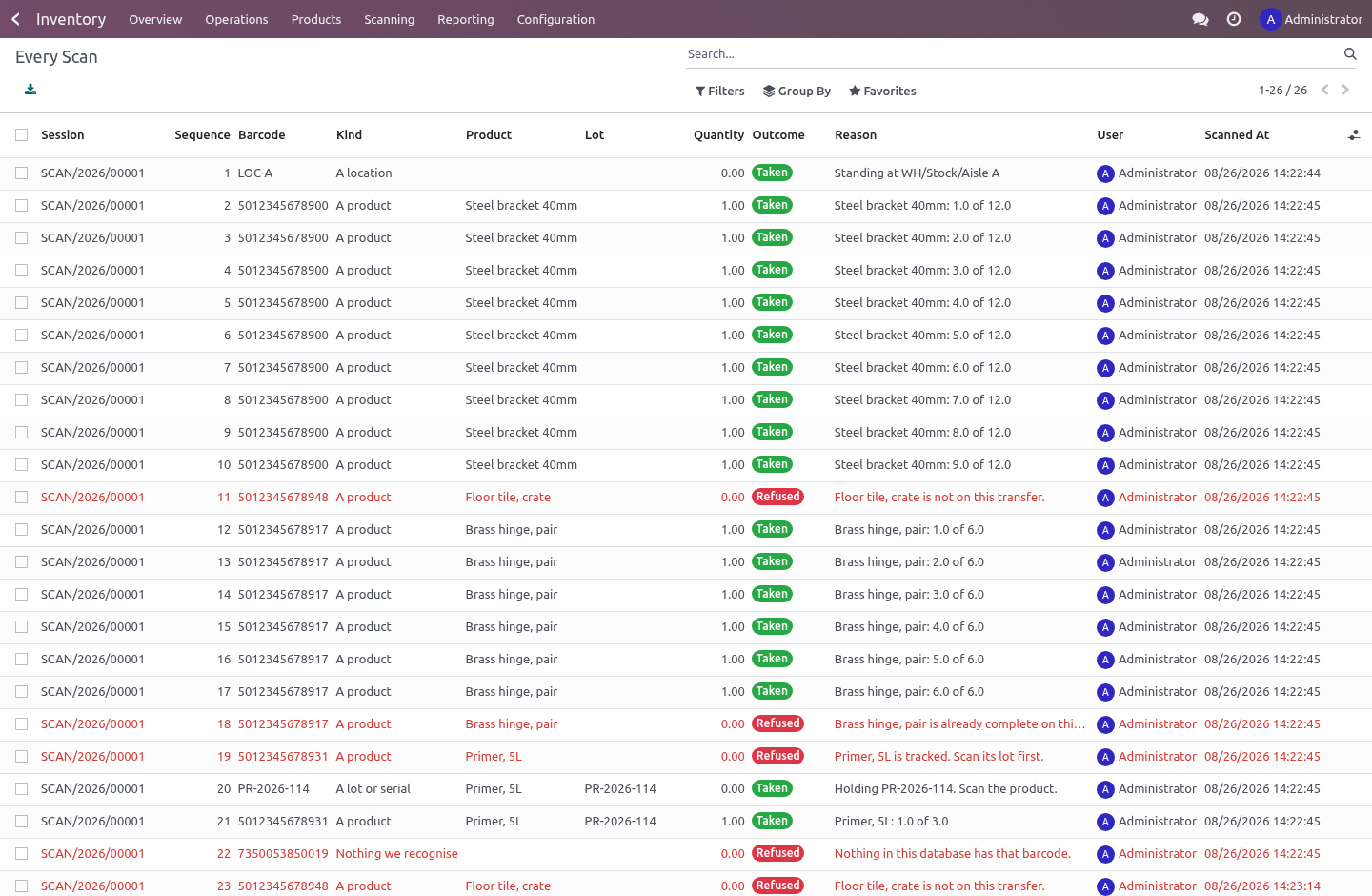Open the Filters dropdown
Viewport: 1372px width, 896px height.
(x=720, y=91)
